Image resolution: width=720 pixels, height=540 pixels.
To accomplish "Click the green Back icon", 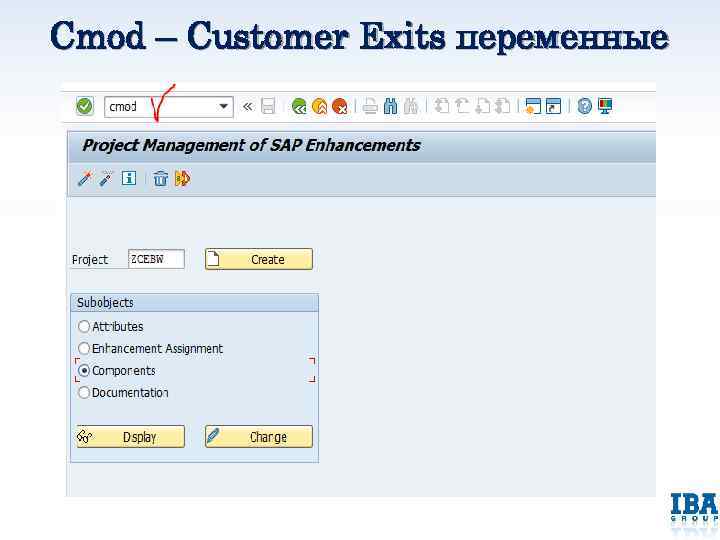I will (x=299, y=107).
